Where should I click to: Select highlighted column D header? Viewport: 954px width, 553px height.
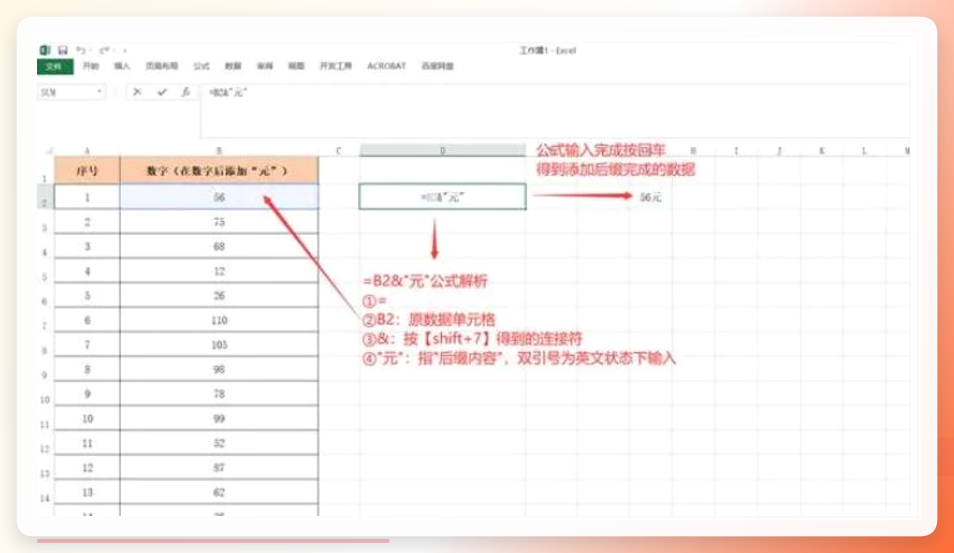pos(442,150)
